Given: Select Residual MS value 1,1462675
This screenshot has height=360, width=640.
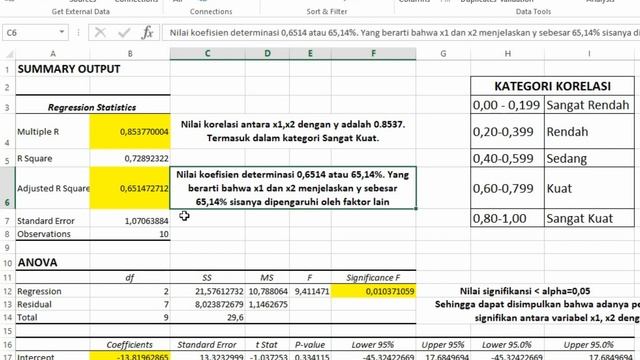Looking at the screenshot, I should tap(267, 304).
